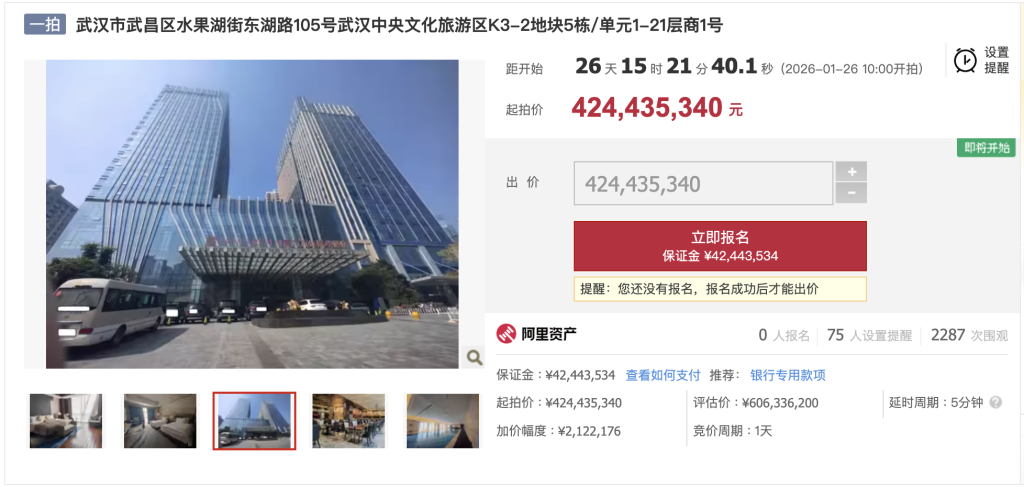The height and width of the screenshot is (487, 1024).
Task: Click the 即将开始 status tag
Action: (x=986, y=148)
